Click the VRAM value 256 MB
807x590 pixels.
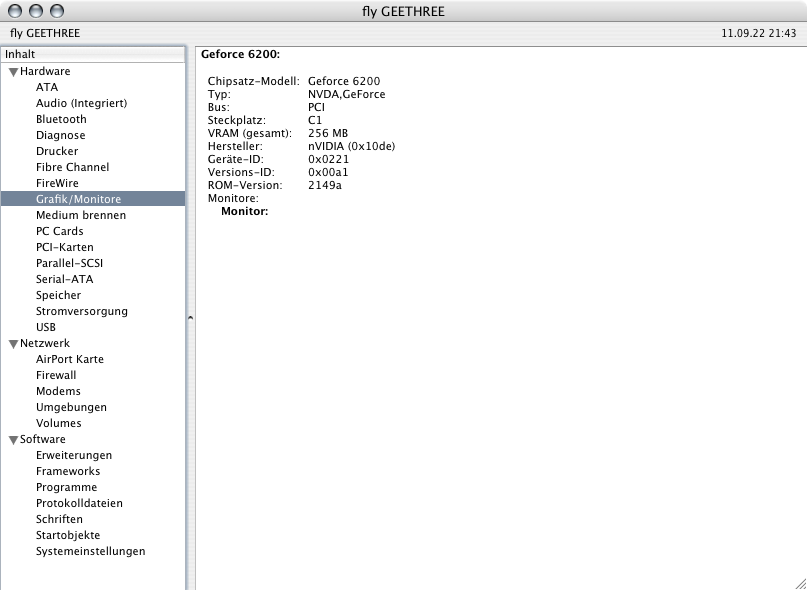coord(328,133)
